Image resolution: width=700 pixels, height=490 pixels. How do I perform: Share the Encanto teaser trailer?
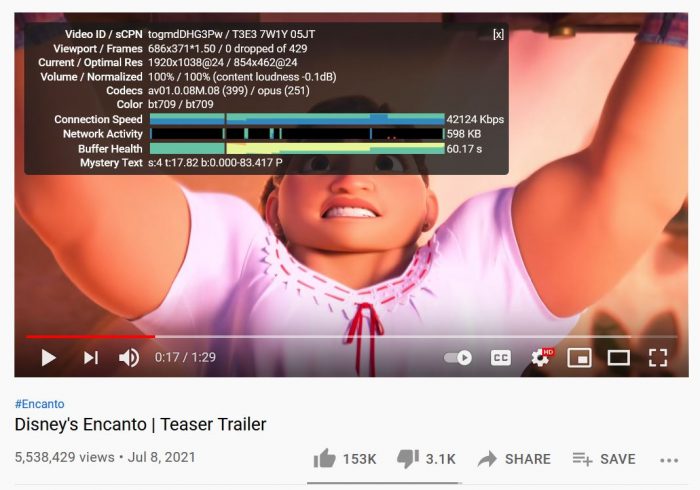514,459
